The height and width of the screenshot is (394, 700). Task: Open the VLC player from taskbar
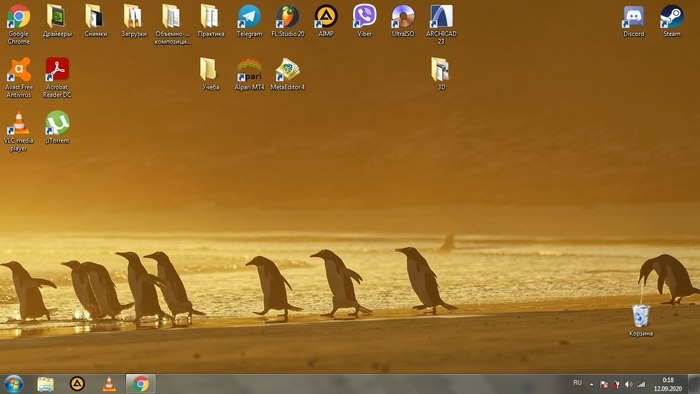pos(109,384)
